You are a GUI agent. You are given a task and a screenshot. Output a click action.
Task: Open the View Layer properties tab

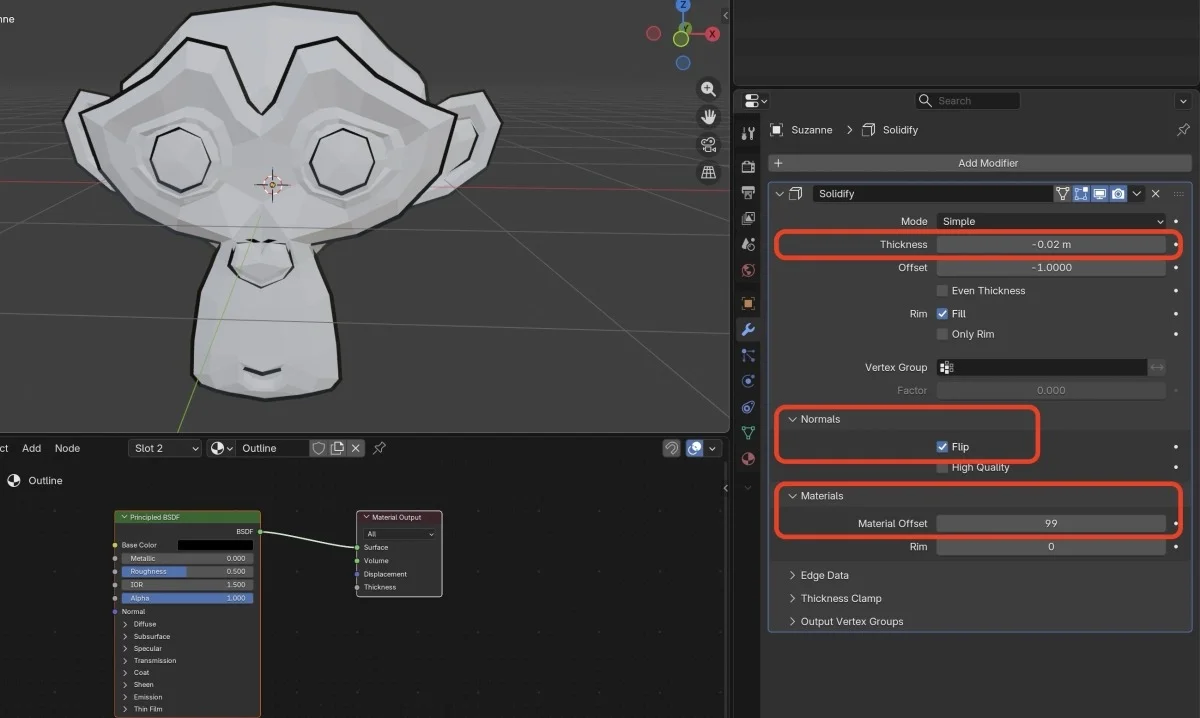tap(748, 218)
